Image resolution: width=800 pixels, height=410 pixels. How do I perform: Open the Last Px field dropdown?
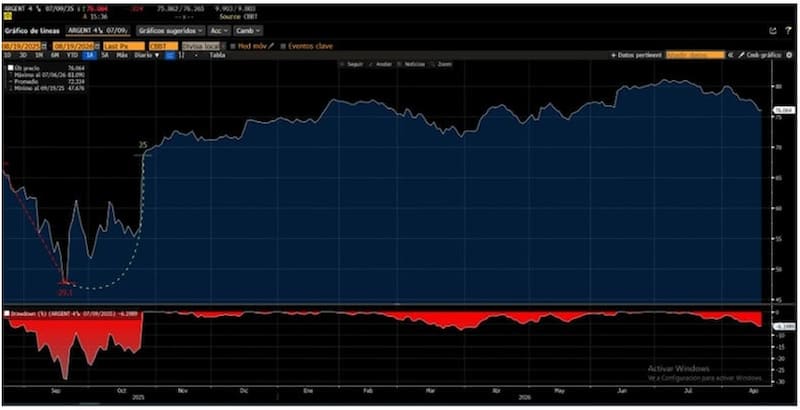pos(124,46)
